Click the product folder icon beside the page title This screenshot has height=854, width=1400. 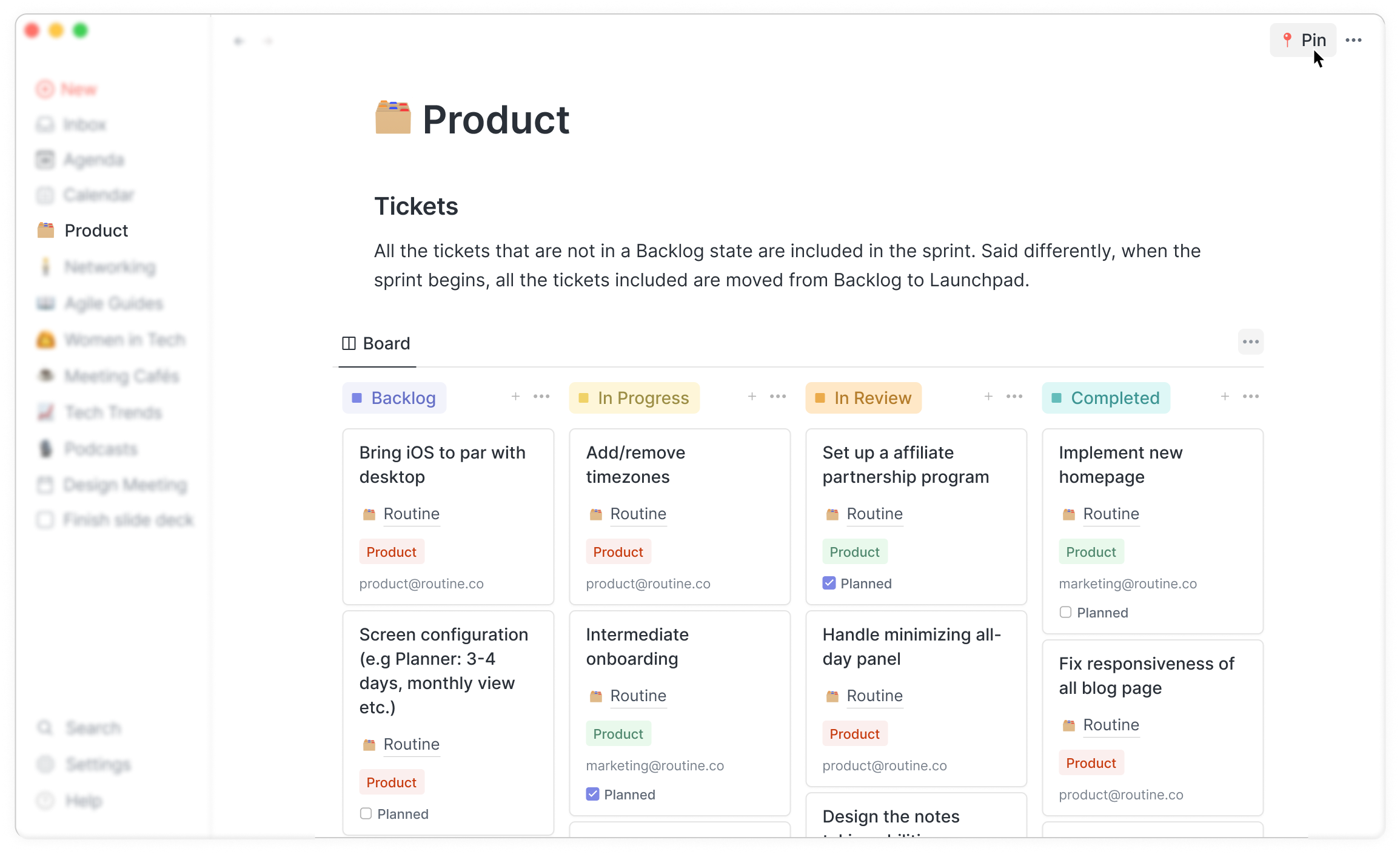point(393,118)
